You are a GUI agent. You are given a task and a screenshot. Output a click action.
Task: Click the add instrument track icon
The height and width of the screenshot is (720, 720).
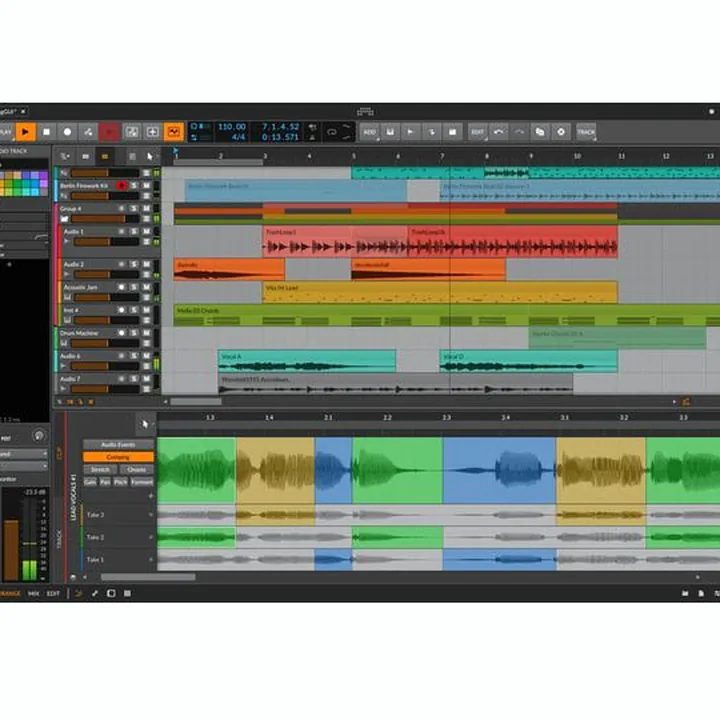[390, 132]
